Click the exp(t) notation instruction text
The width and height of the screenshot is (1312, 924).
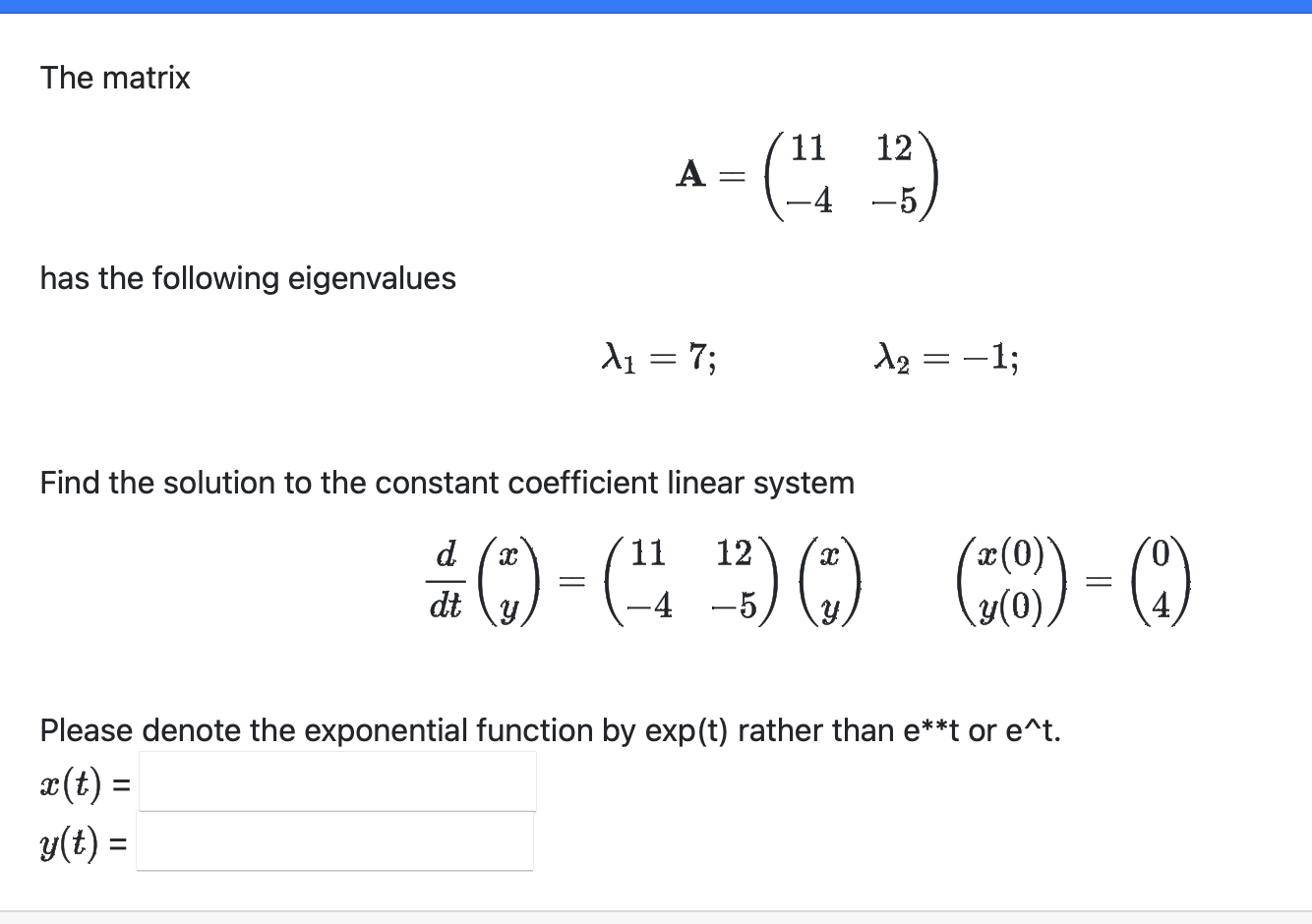click(x=549, y=730)
